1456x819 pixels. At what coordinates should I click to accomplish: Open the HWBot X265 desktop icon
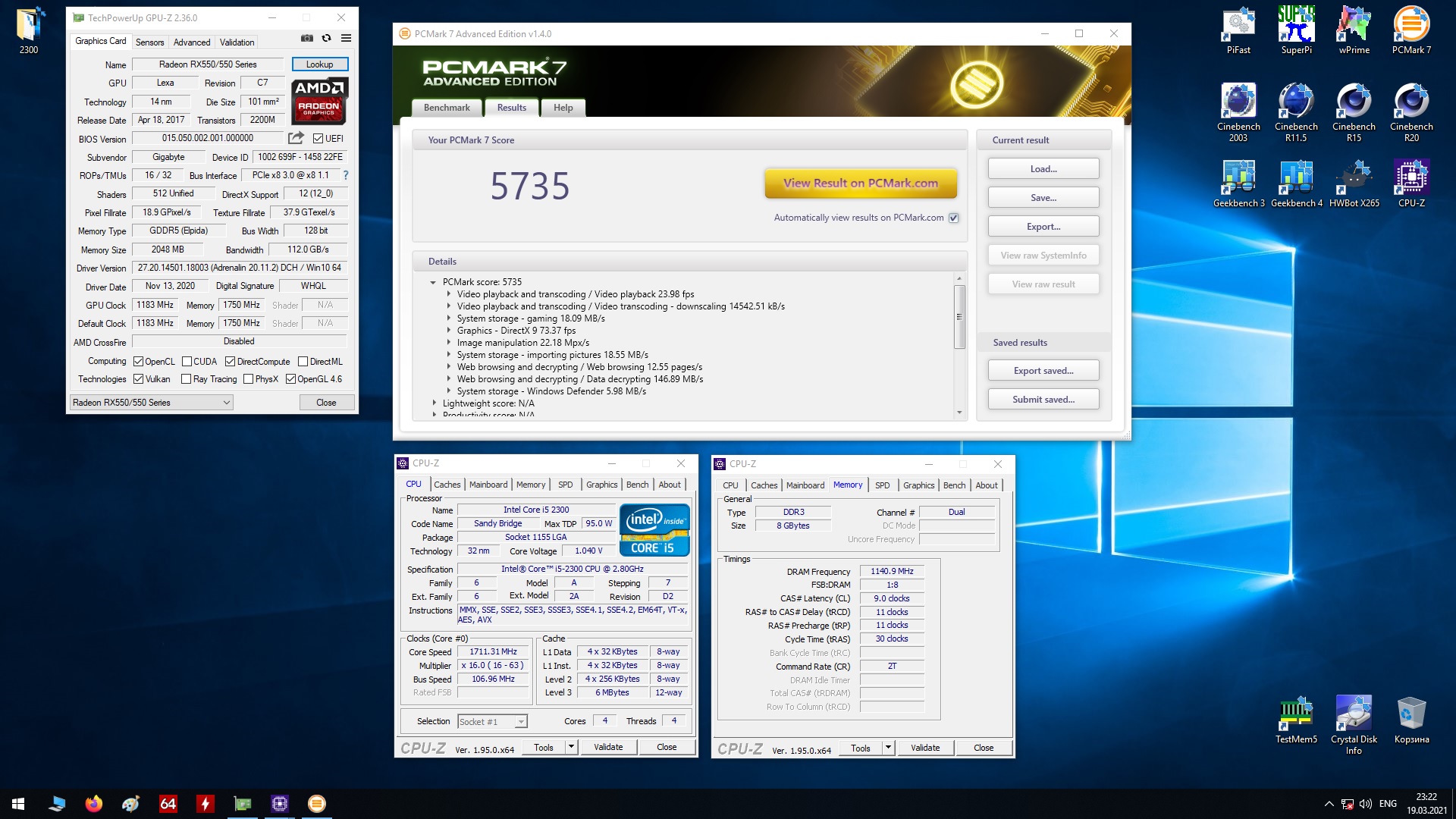point(1354,184)
